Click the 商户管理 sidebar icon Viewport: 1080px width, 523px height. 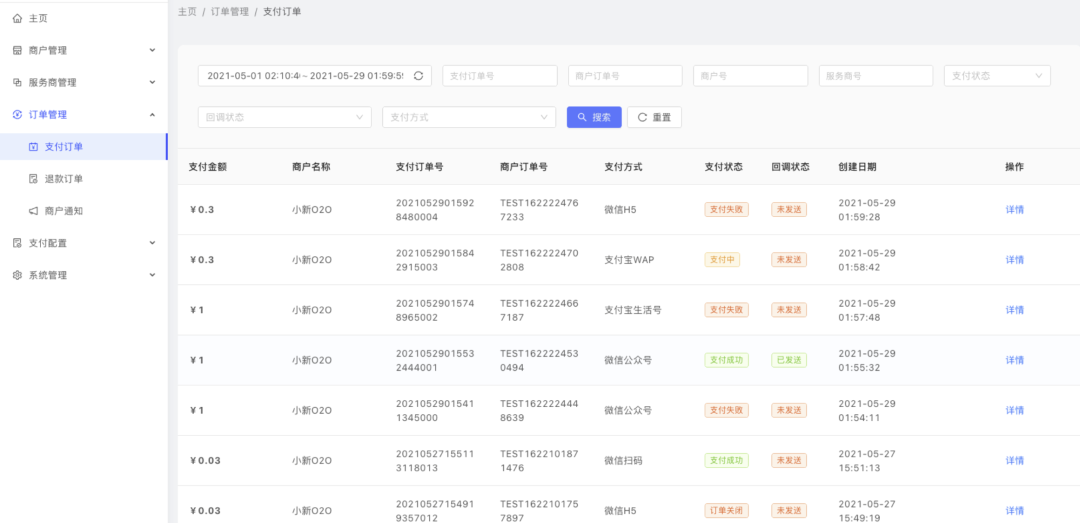pyautogui.click(x=17, y=50)
